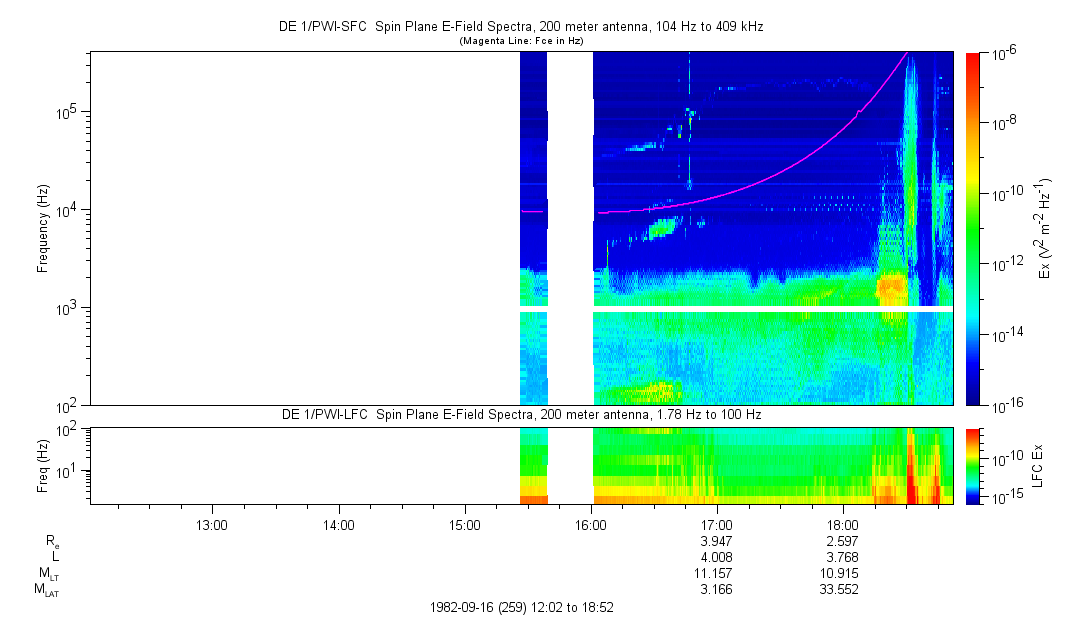
Task: Click the 13:00 time tick label
Action: 212,524
